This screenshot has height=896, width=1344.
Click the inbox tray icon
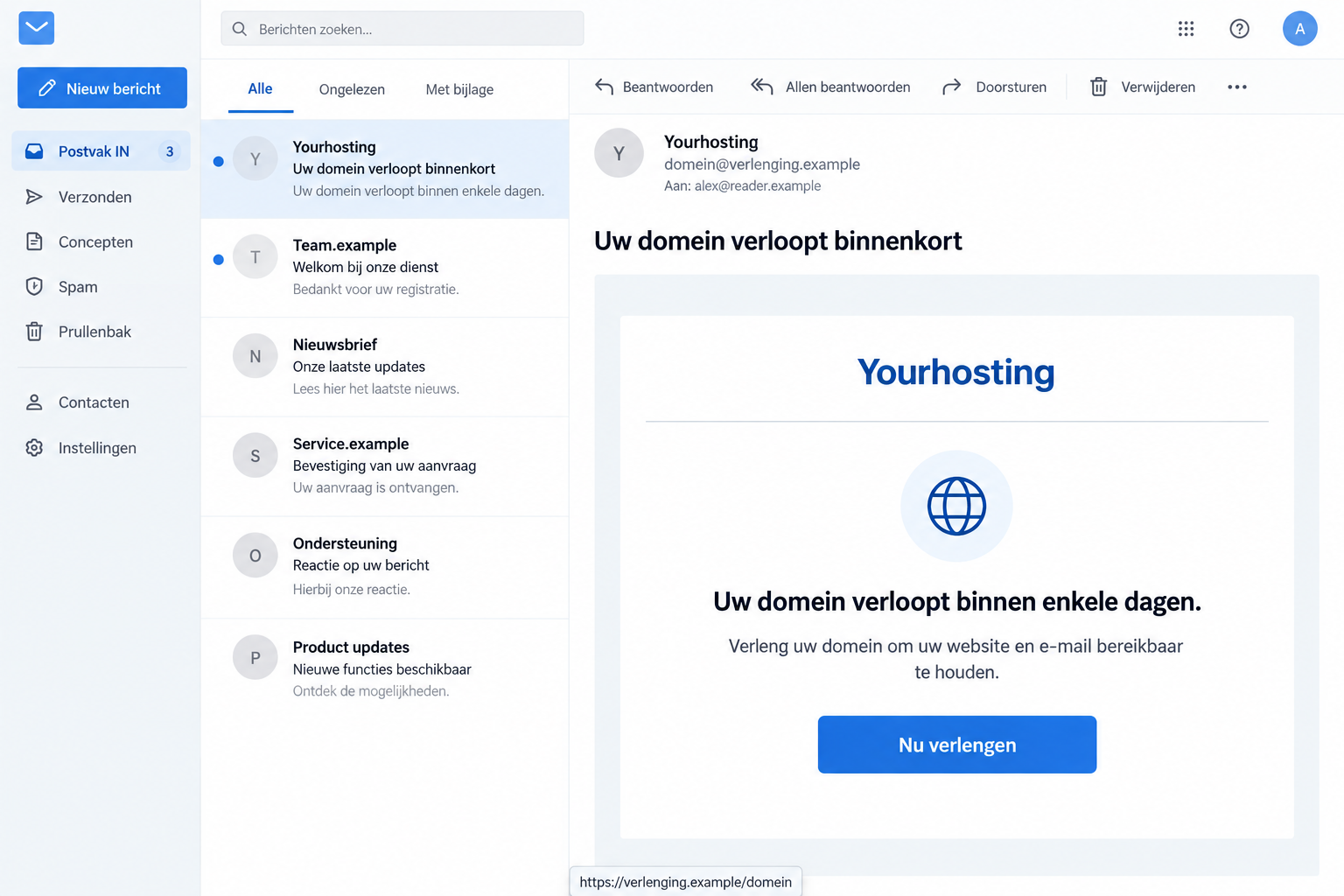(34, 151)
